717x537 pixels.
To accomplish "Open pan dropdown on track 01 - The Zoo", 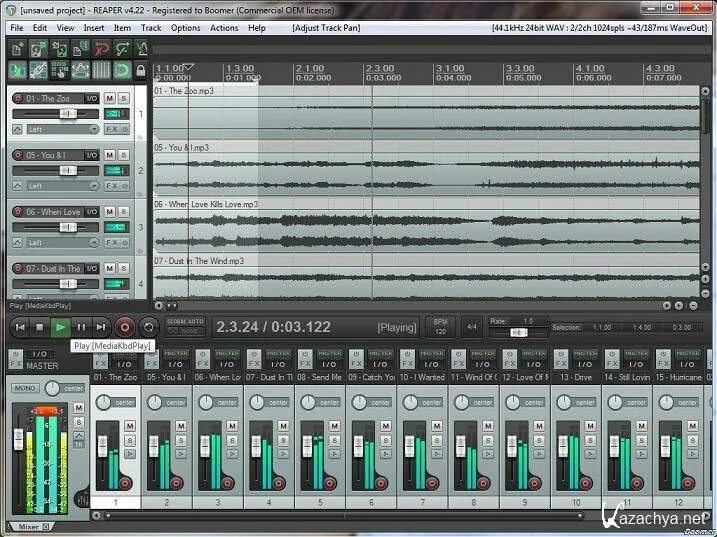I will [x=63, y=129].
